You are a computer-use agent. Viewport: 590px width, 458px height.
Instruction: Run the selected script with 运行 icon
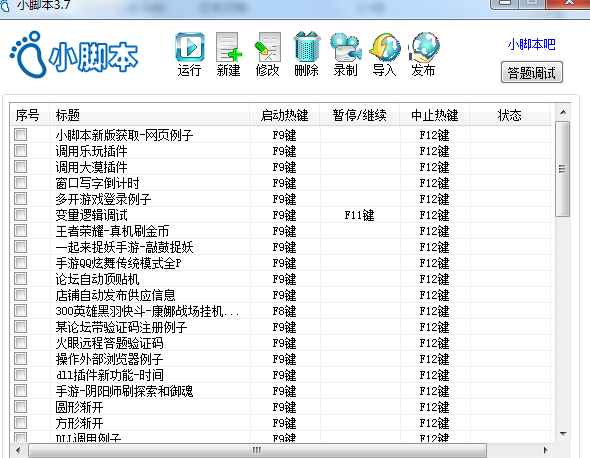(190, 54)
